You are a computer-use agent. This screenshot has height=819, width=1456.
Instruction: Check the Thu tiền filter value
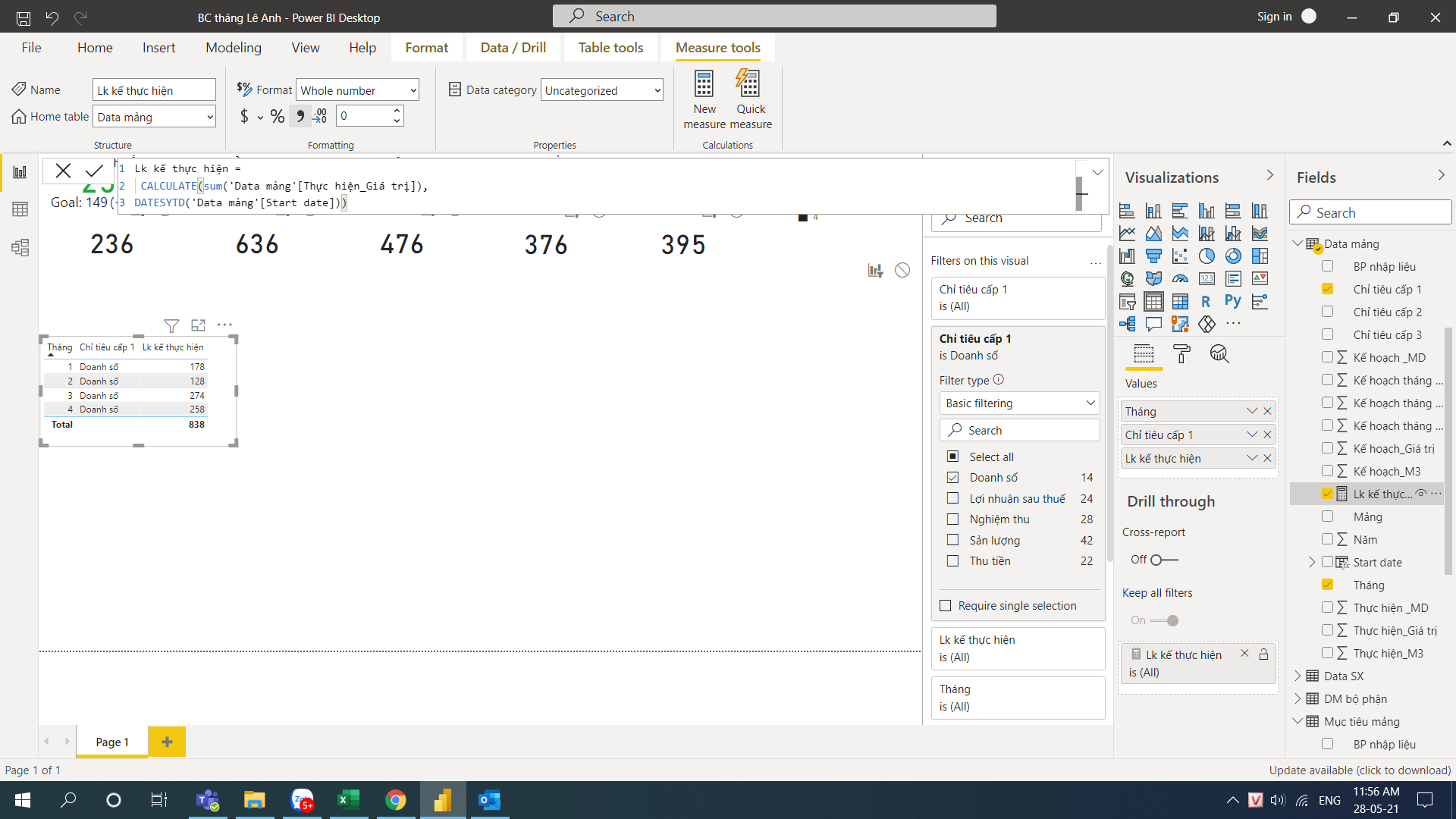pyautogui.click(x=952, y=561)
